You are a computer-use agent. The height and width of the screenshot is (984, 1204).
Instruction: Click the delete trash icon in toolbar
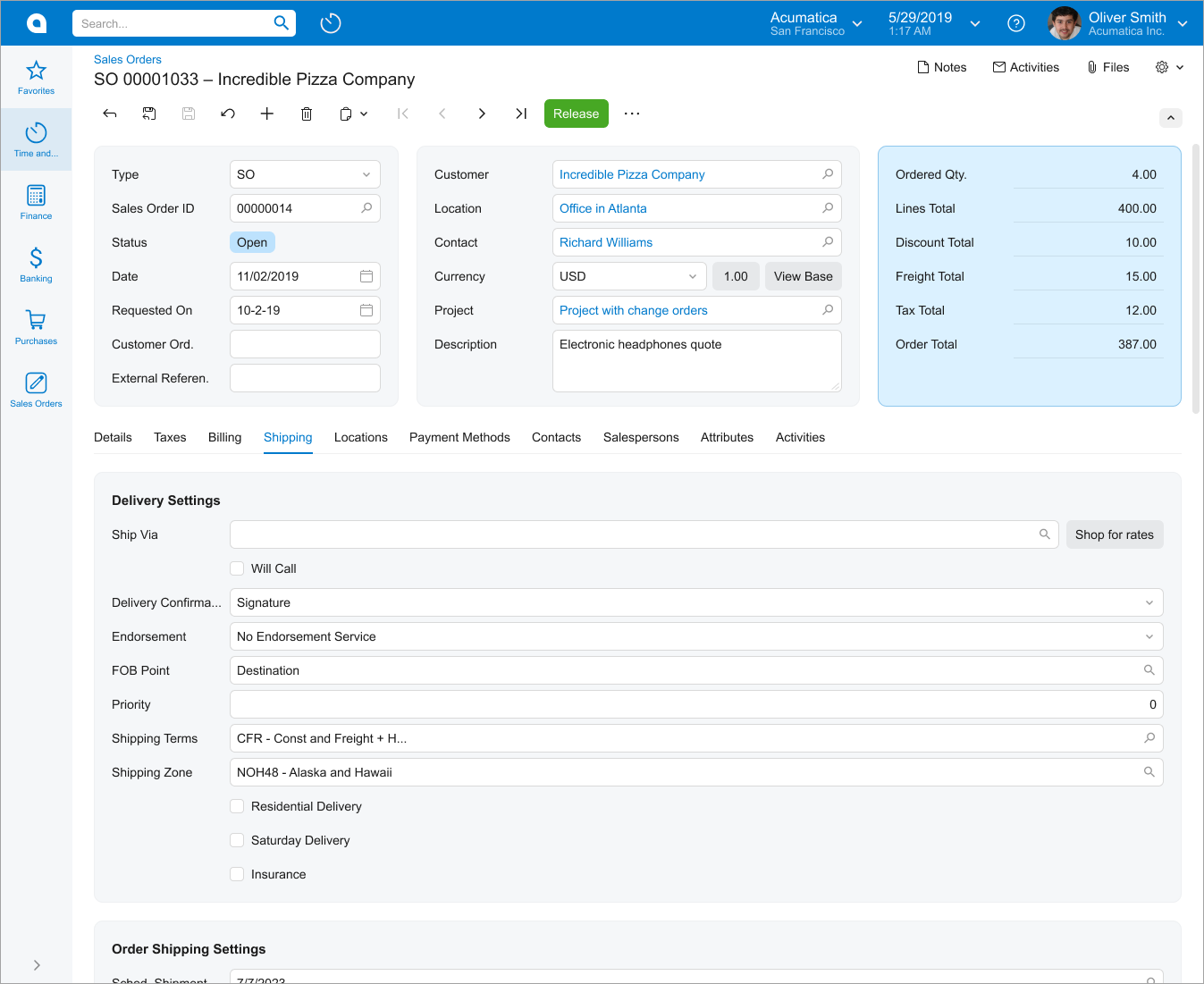307,114
